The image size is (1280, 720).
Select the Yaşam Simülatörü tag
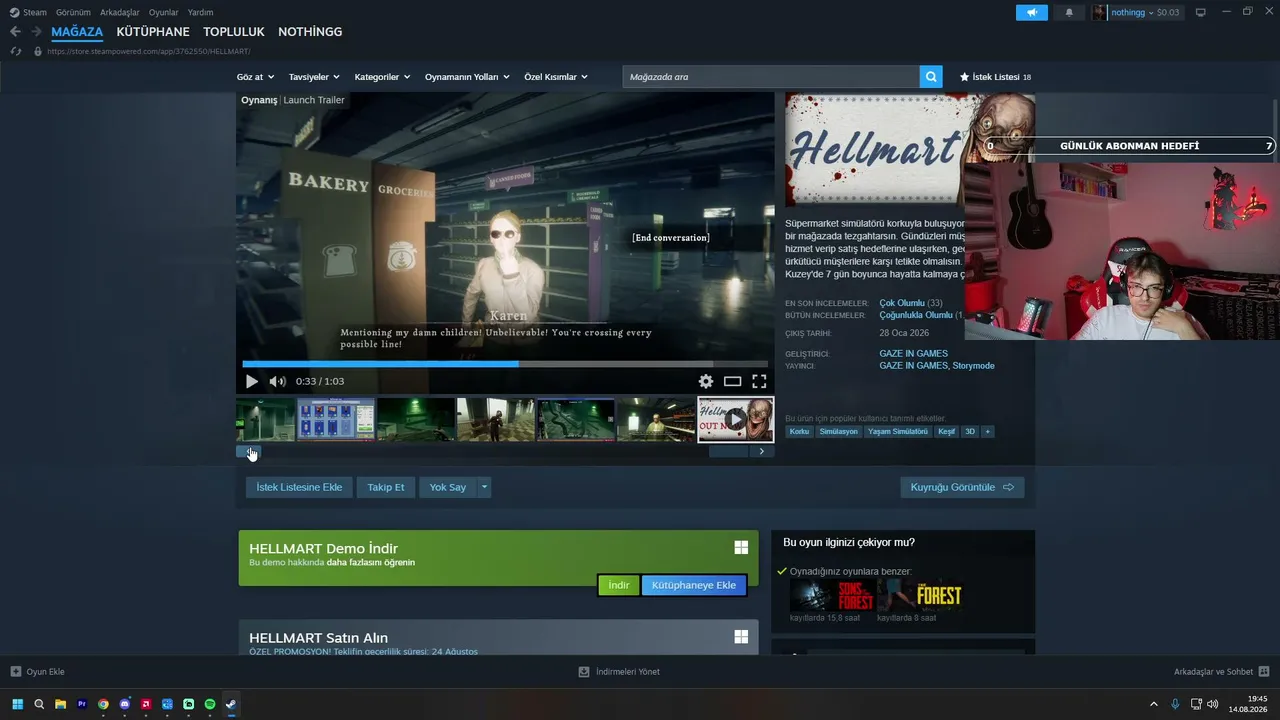(x=898, y=432)
